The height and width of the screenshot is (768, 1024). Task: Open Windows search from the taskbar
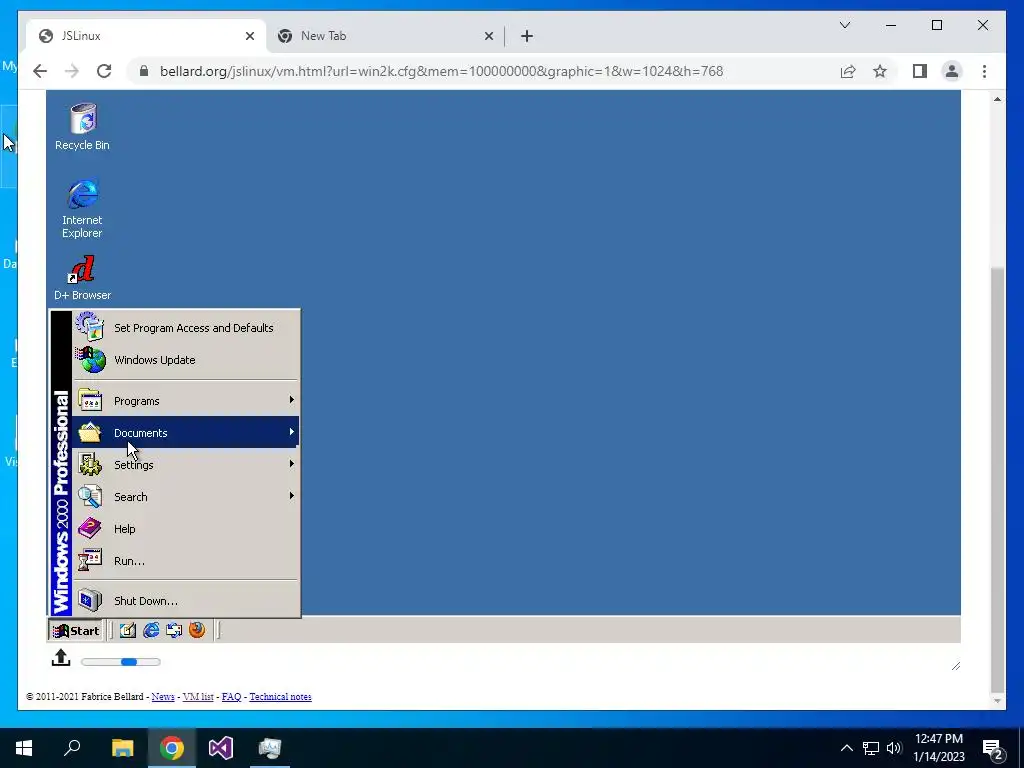point(72,748)
